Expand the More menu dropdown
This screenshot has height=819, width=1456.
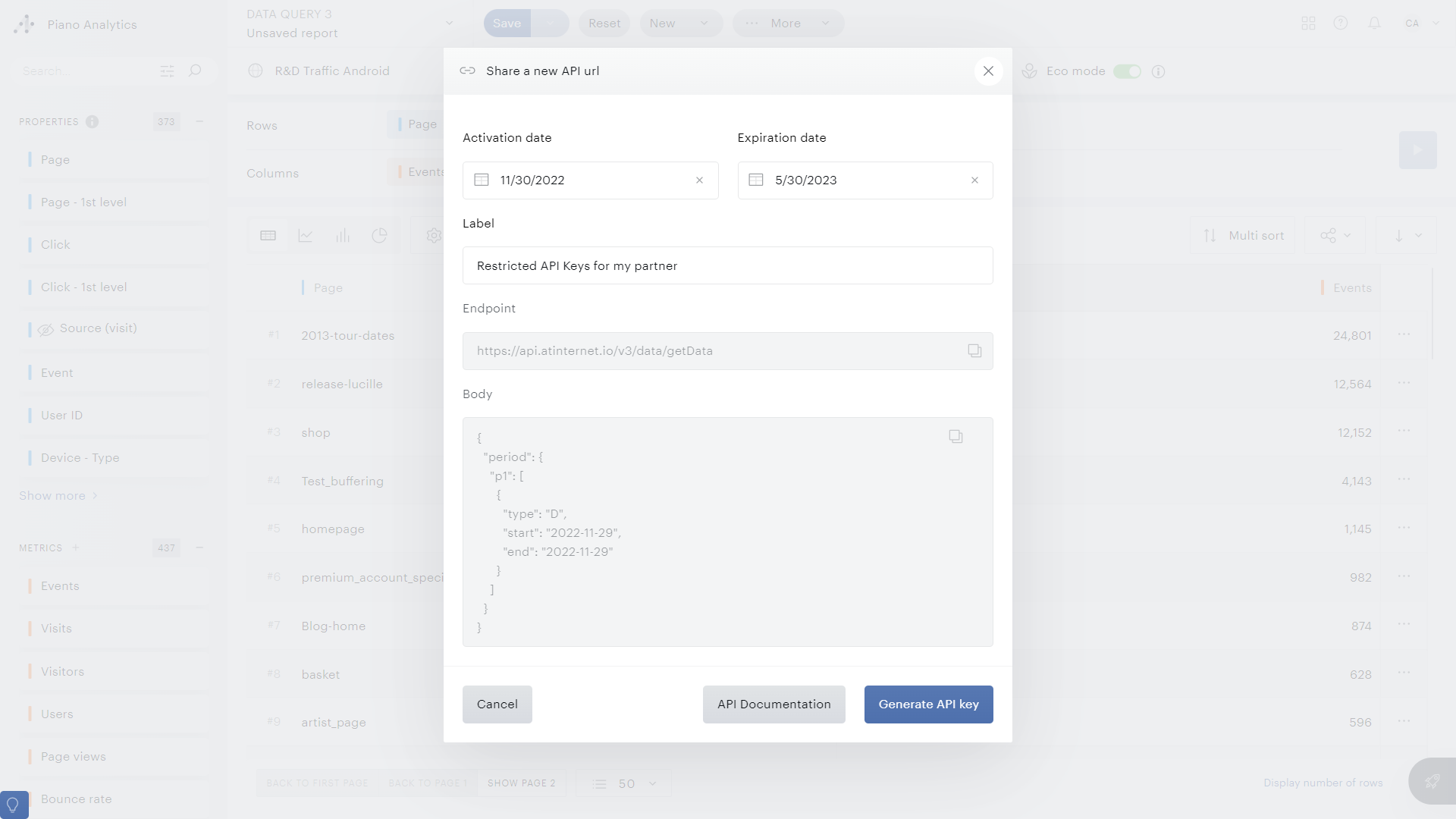coord(789,24)
